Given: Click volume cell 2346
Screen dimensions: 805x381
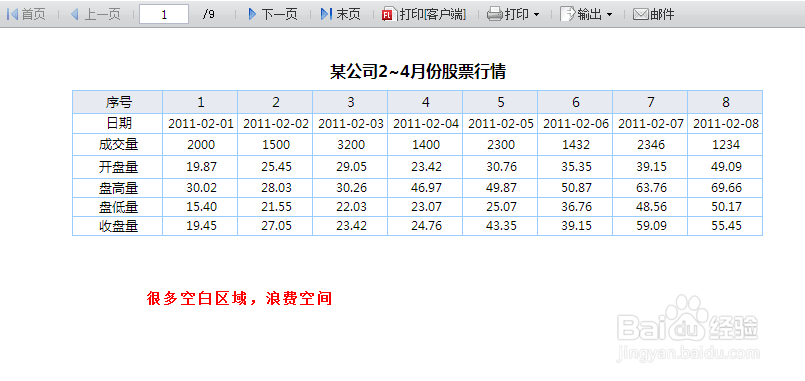Looking at the screenshot, I should 650,145.
